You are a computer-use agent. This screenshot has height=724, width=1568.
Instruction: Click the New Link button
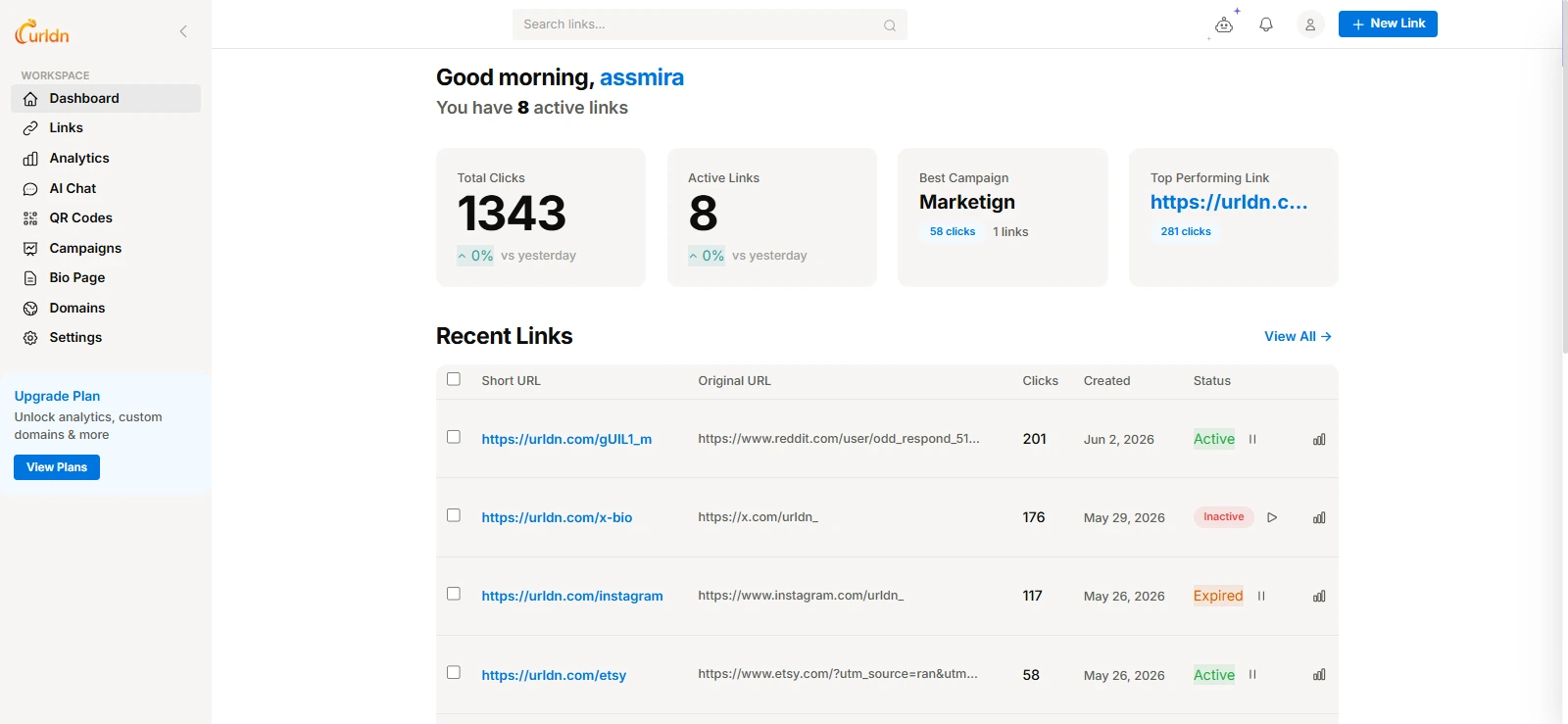click(1388, 24)
